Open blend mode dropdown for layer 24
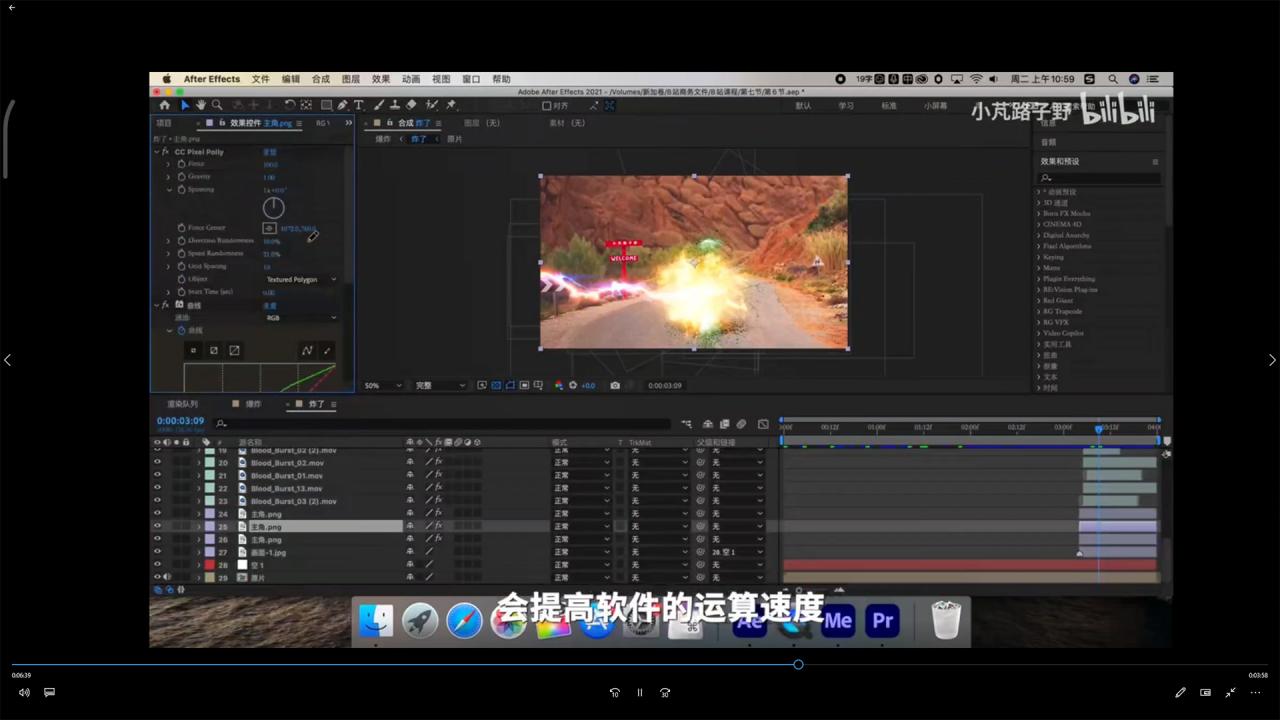 [581, 514]
